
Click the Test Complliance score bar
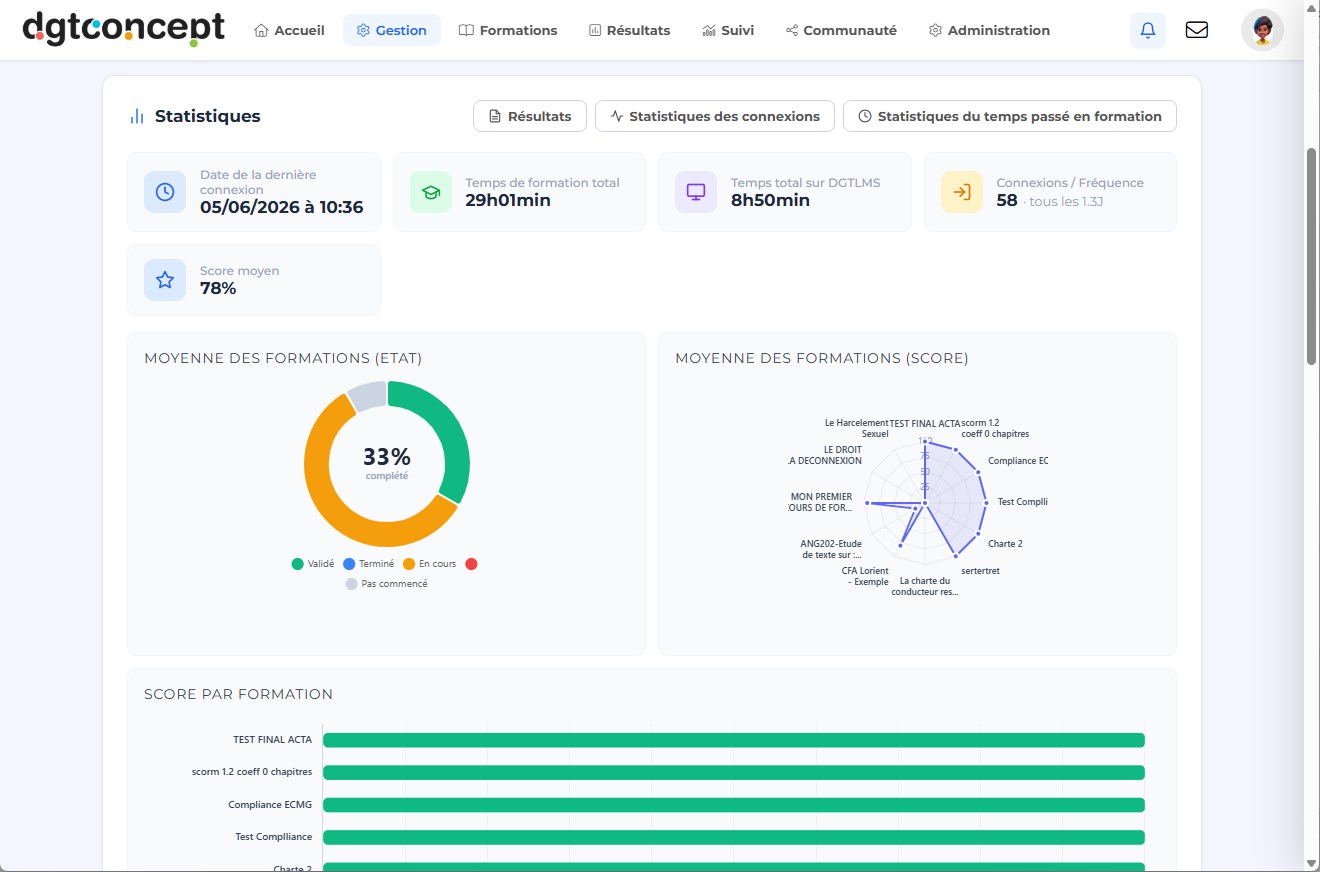point(733,837)
